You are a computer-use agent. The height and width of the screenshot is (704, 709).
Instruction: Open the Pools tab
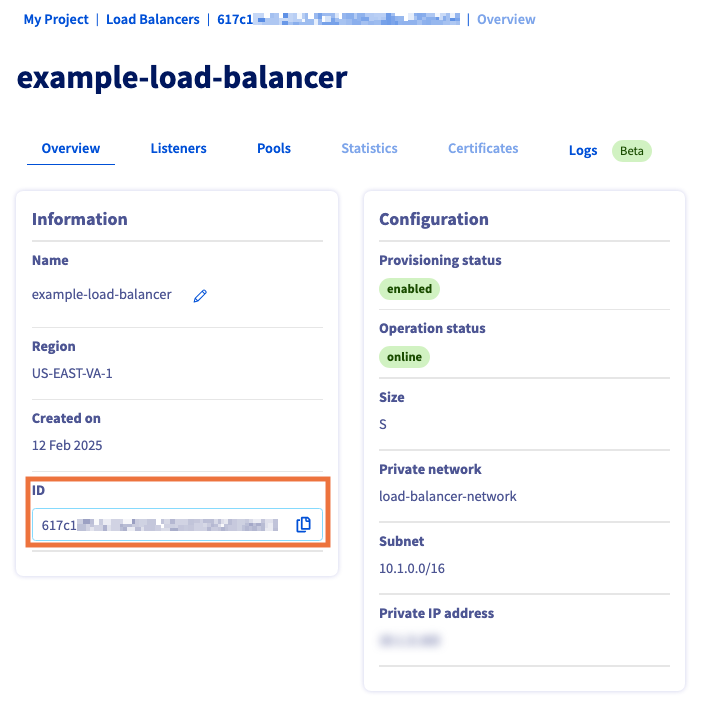pos(274,148)
